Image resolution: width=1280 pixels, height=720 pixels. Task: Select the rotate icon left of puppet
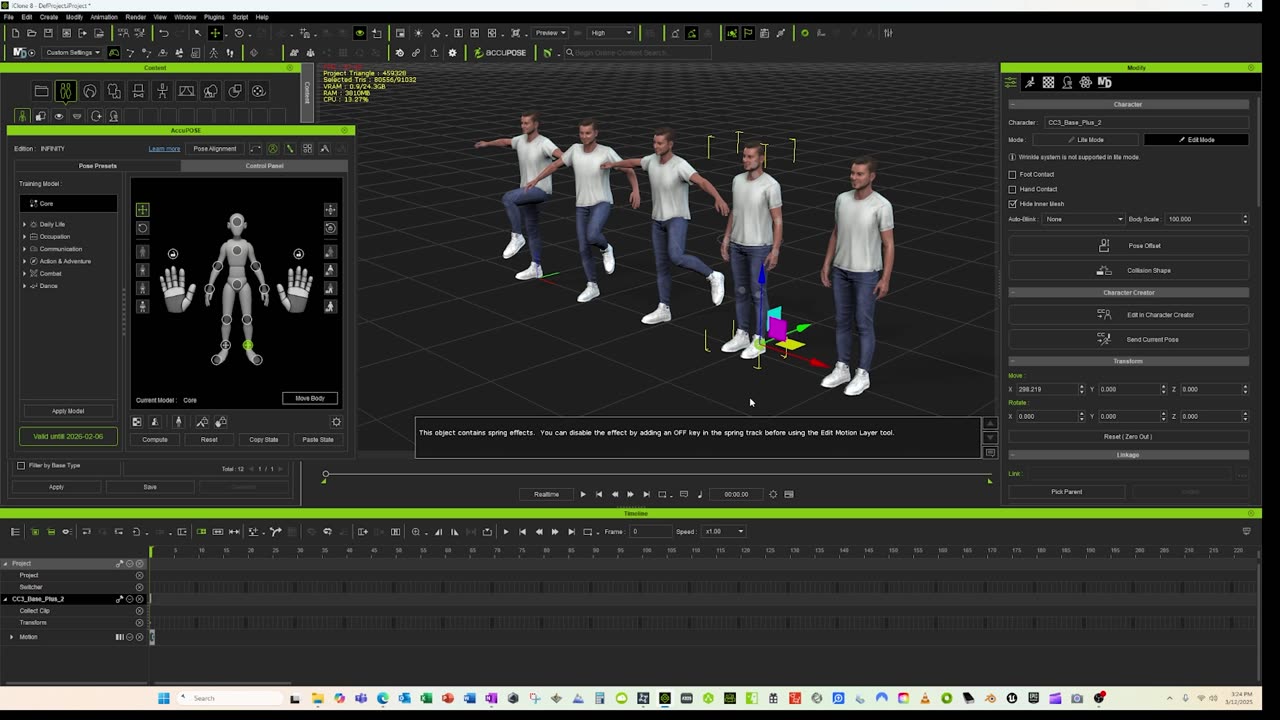point(142,228)
